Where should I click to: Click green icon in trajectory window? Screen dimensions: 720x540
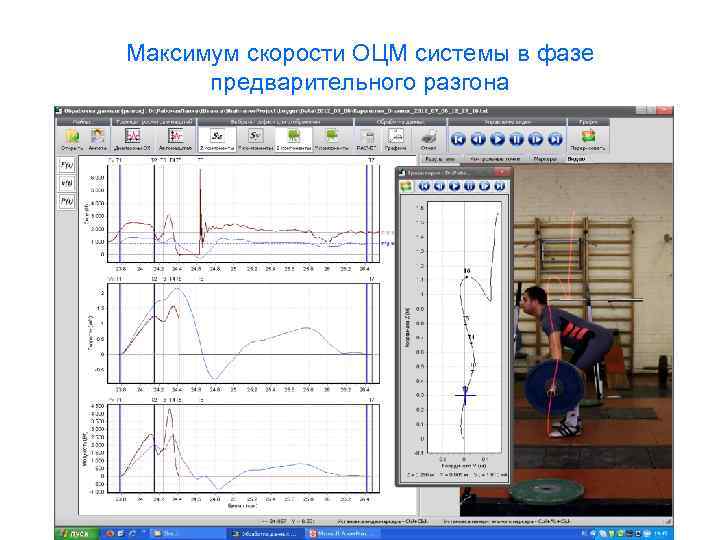click(x=406, y=186)
